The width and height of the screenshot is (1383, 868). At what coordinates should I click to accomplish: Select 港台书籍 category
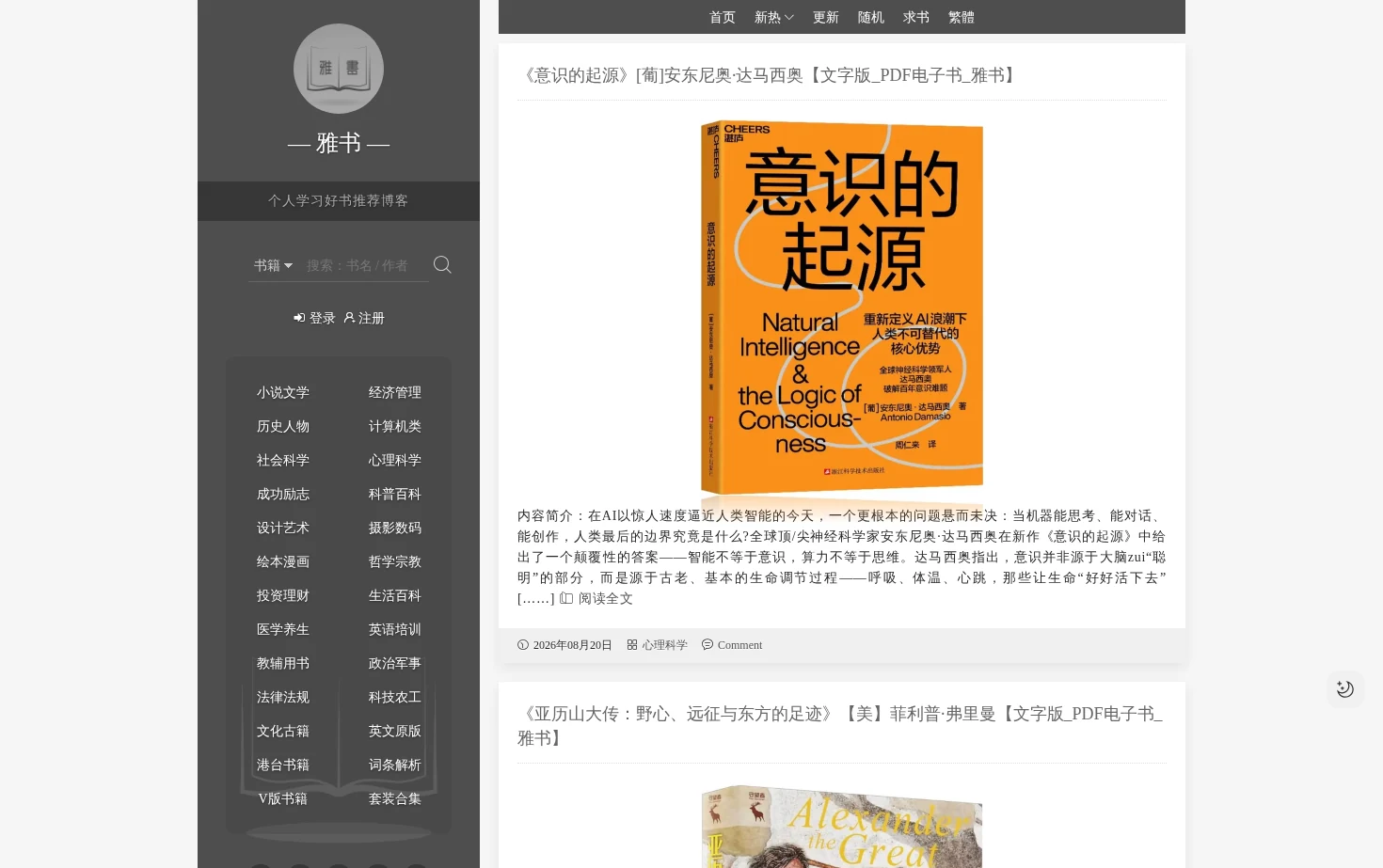(283, 765)
